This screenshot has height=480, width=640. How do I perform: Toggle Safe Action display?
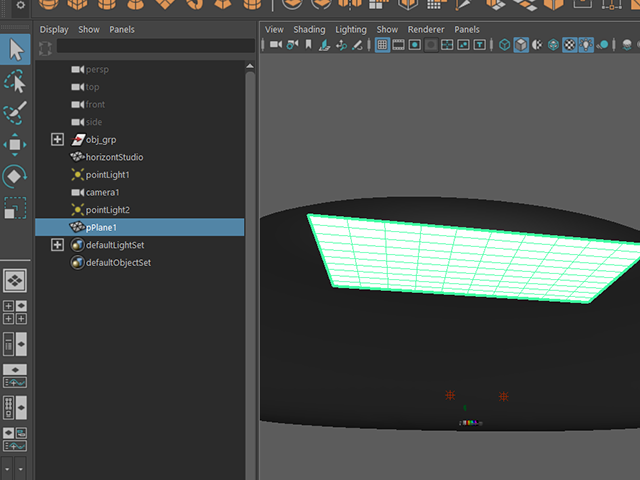tap(463, 44)
